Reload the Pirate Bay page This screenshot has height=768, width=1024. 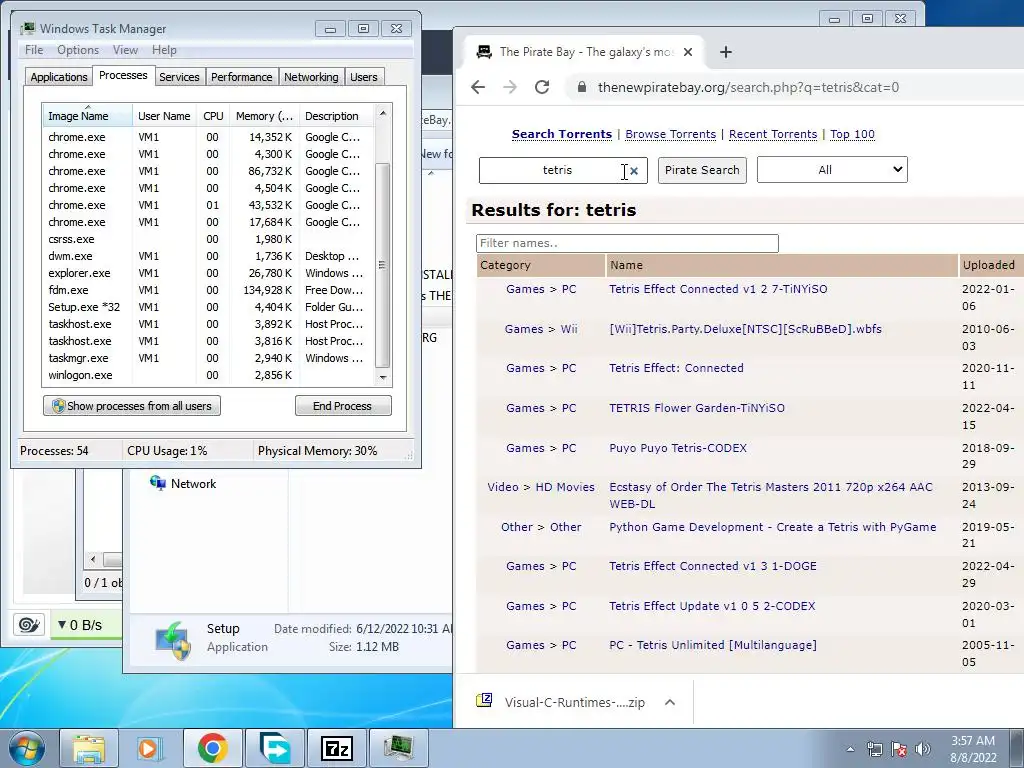pyautogui.click(x=542, y=87)
